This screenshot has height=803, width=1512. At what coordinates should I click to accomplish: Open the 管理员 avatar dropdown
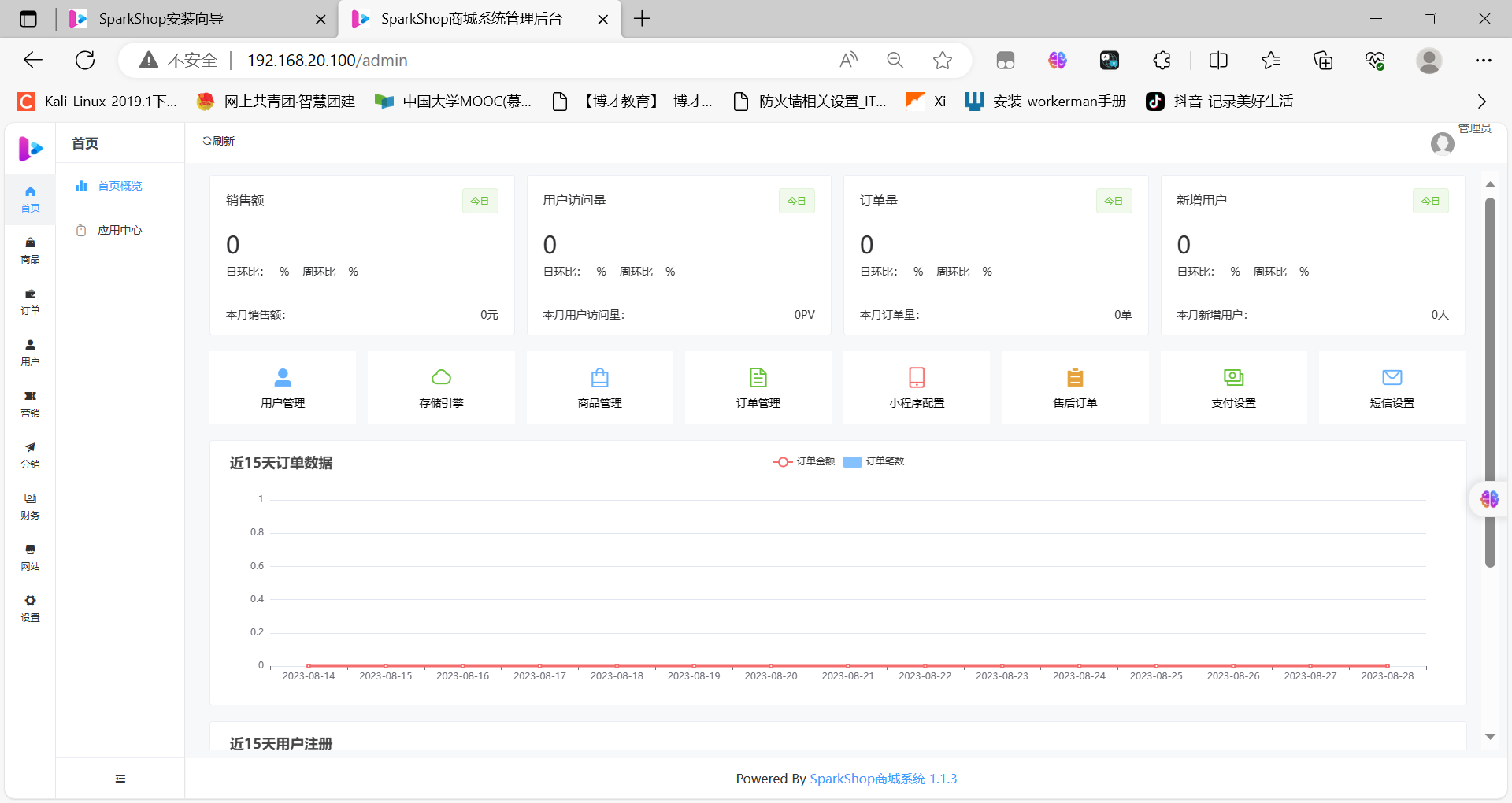click(1443, 143)
